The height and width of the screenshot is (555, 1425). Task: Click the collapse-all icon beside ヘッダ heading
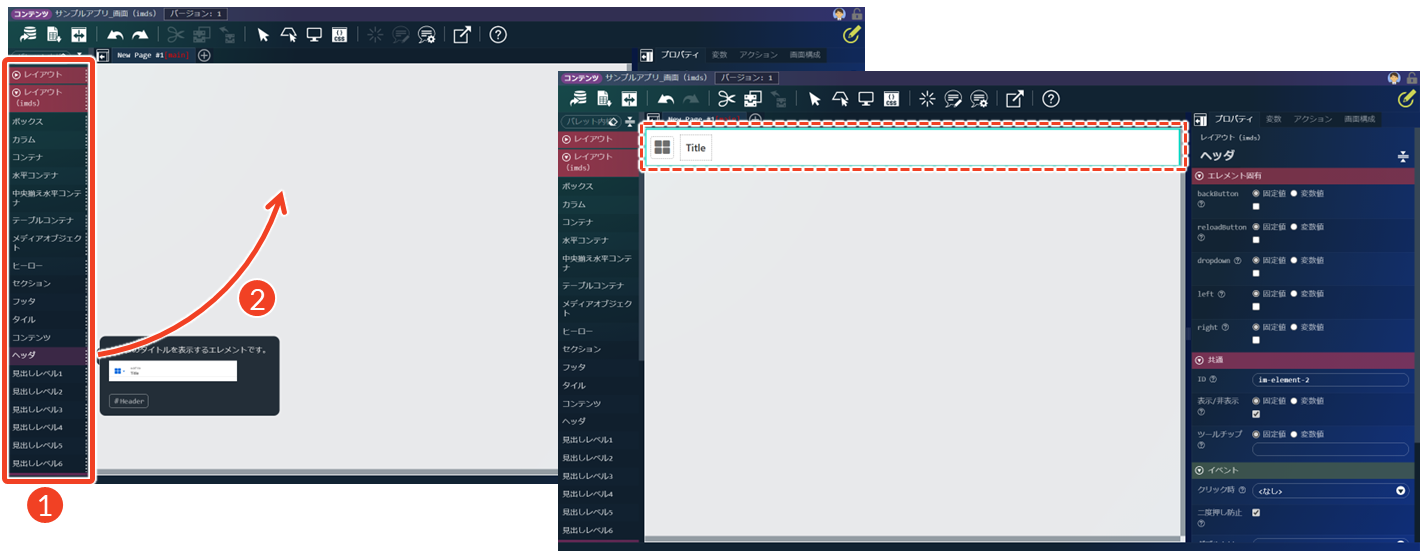click(x=1403, y=156)
